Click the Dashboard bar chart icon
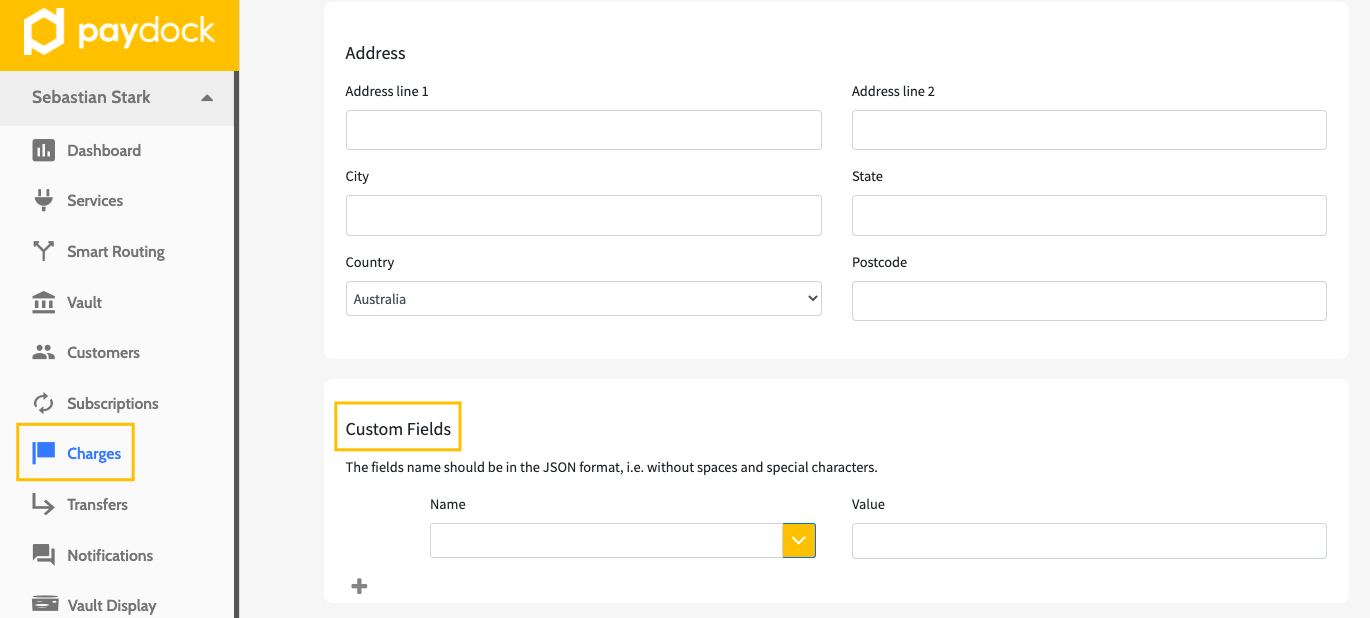 point(43,150)
